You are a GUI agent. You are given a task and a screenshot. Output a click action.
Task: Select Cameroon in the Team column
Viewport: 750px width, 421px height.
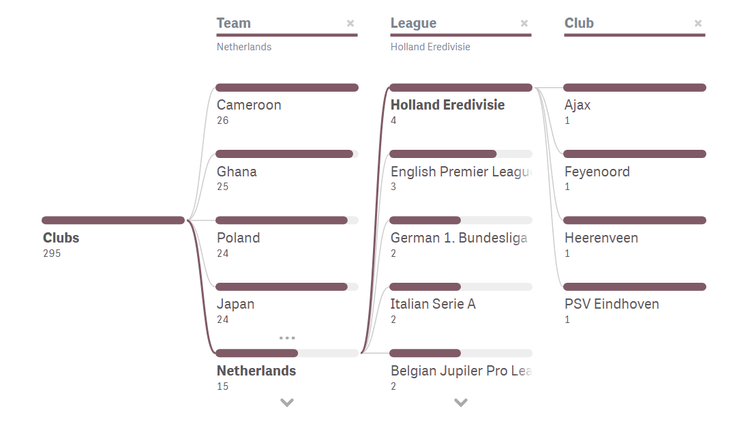click(249, 105)
